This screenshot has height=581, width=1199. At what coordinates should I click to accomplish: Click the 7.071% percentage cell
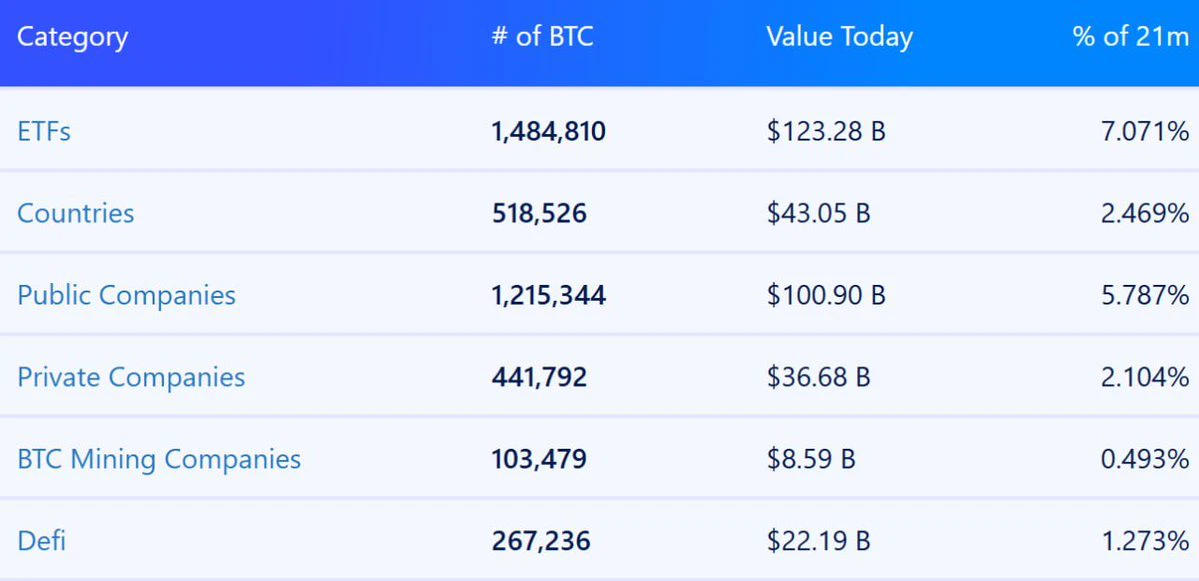pos(1145,131)
